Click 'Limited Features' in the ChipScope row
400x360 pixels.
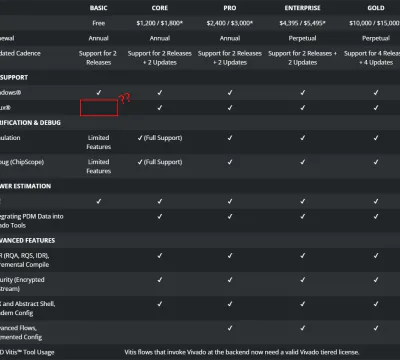98,166
